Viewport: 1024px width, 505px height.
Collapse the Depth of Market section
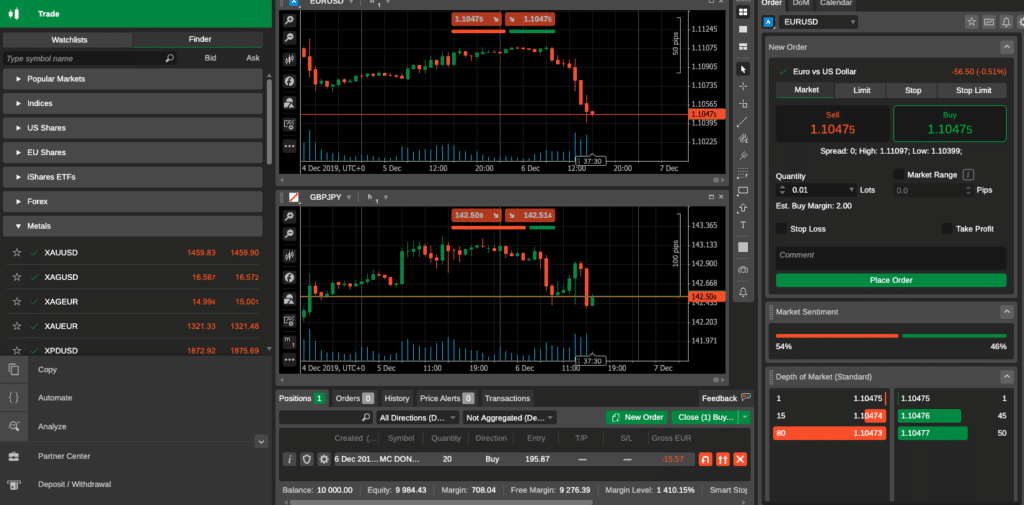point(1006,377)
